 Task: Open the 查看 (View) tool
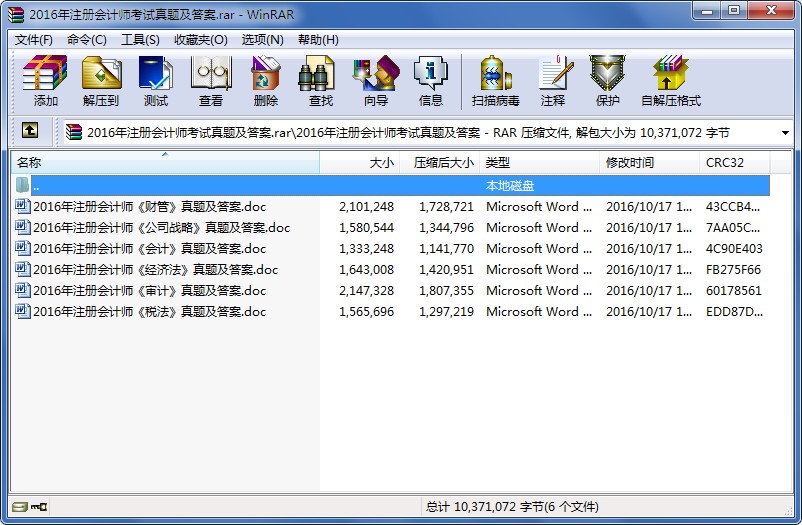210,80
